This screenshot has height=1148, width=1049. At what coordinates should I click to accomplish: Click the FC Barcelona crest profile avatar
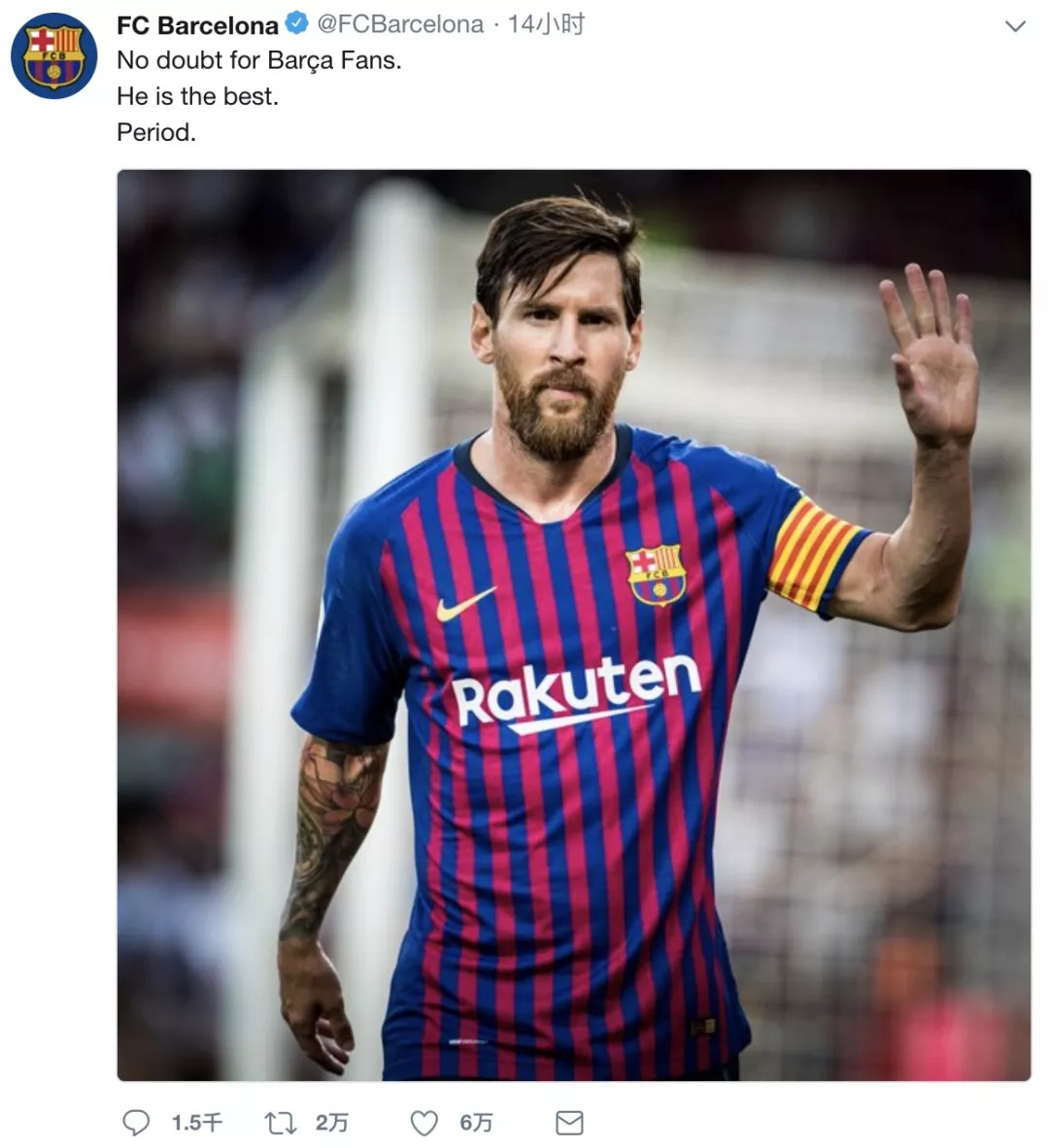click(53, 56)
